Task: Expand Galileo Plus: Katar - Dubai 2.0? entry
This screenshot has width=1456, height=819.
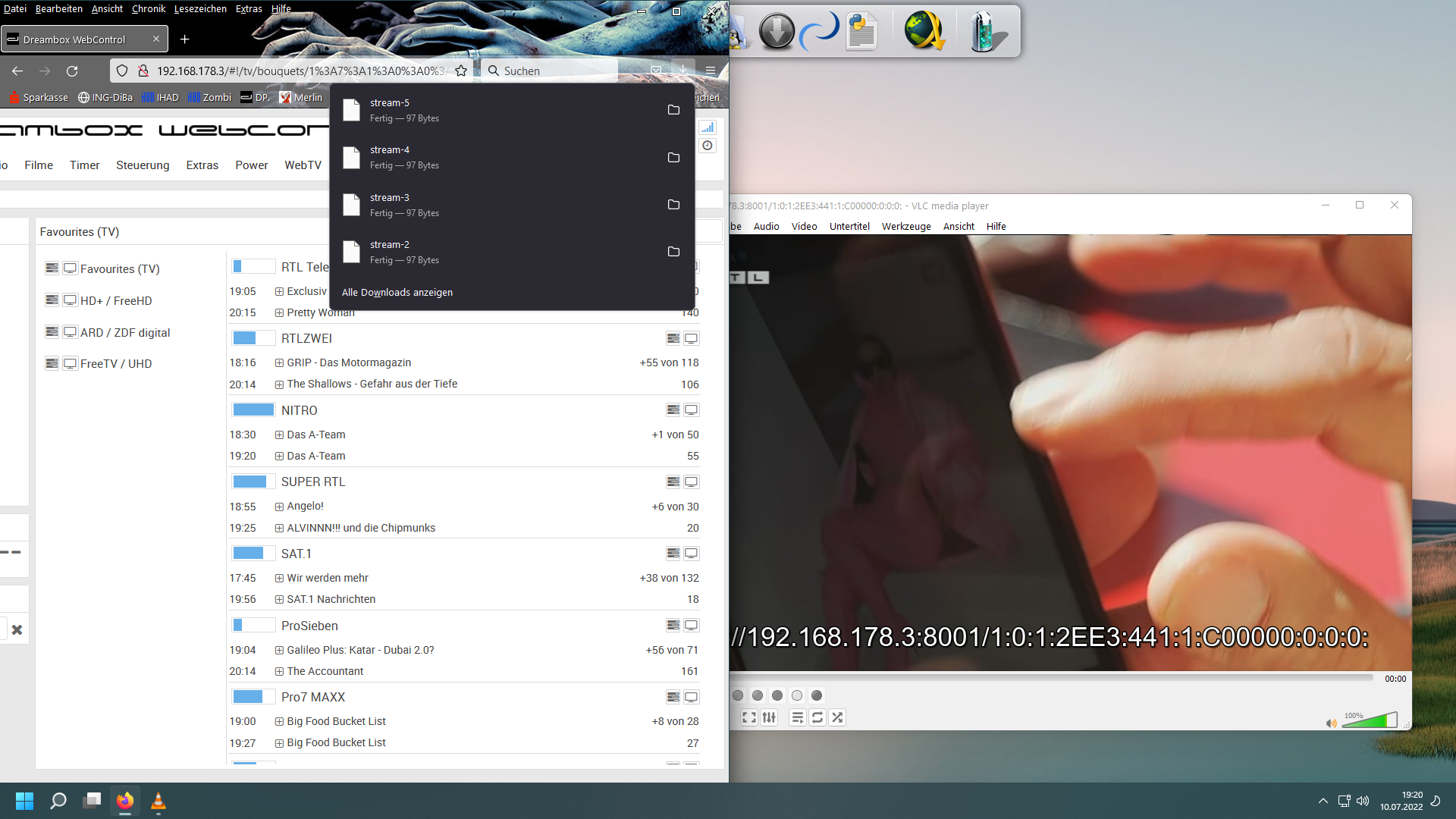Action: pos(279,650)
